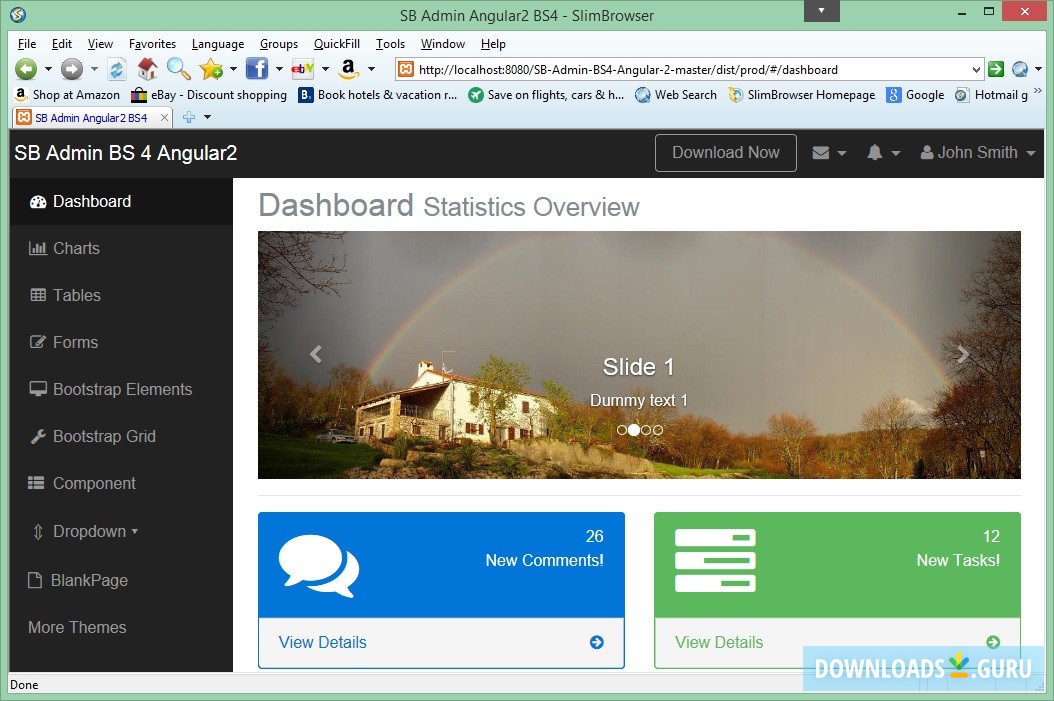1054x701 pixels.
Task: Click the new tab plus icon
Action: [189, 117]
